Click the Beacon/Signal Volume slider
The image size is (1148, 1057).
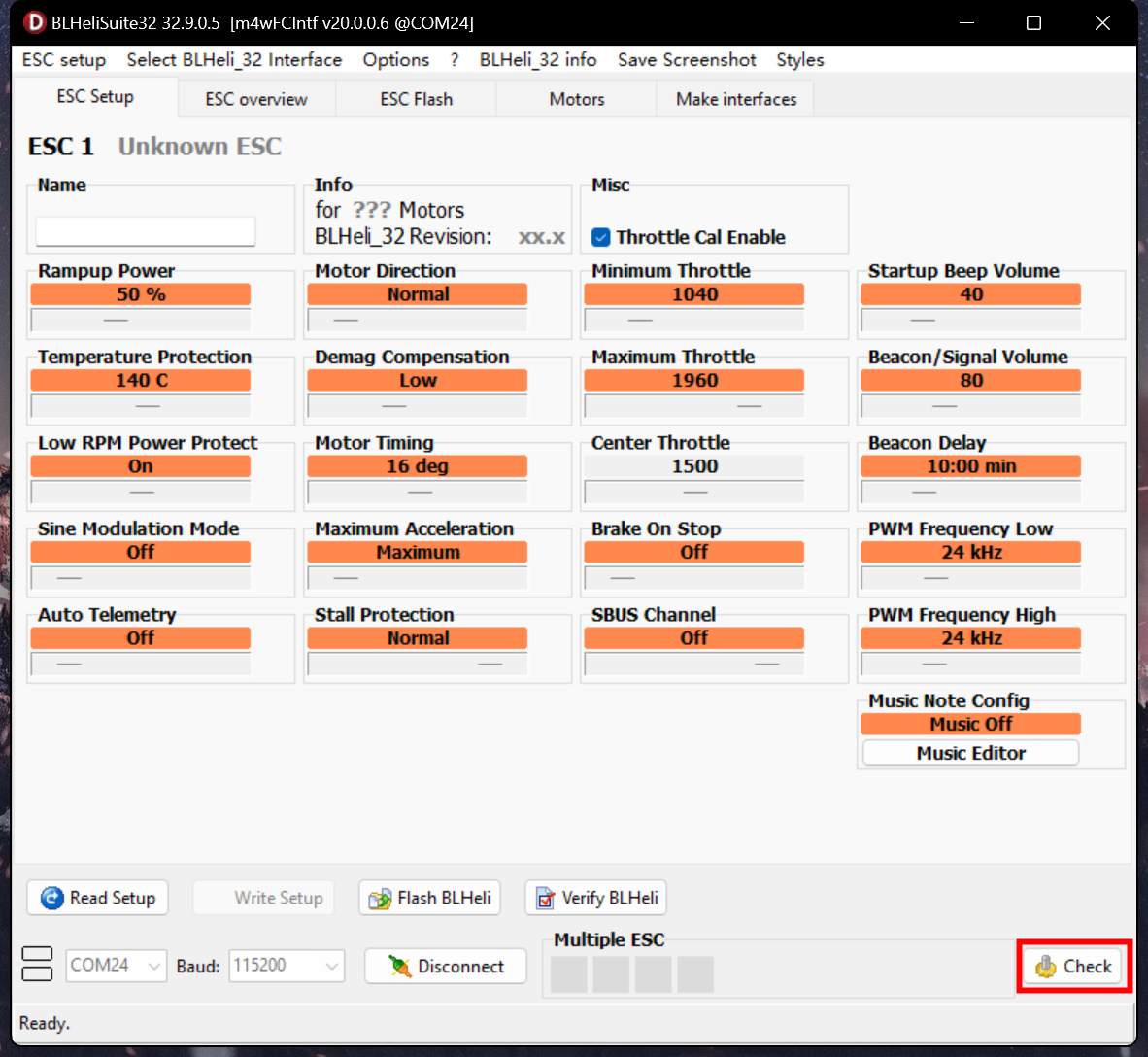[971, 406]
